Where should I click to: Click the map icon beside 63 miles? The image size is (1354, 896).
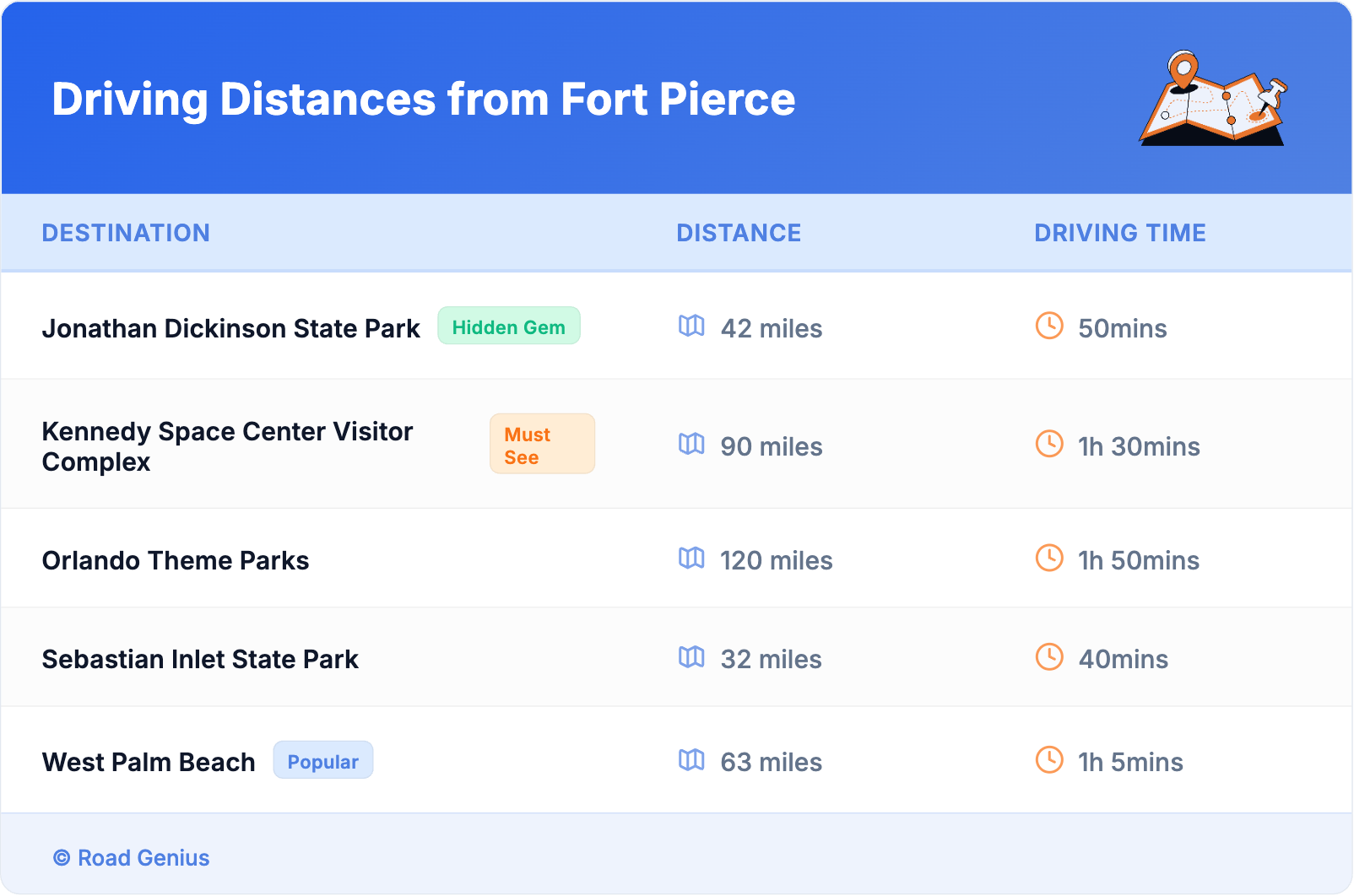click(691, 760)
